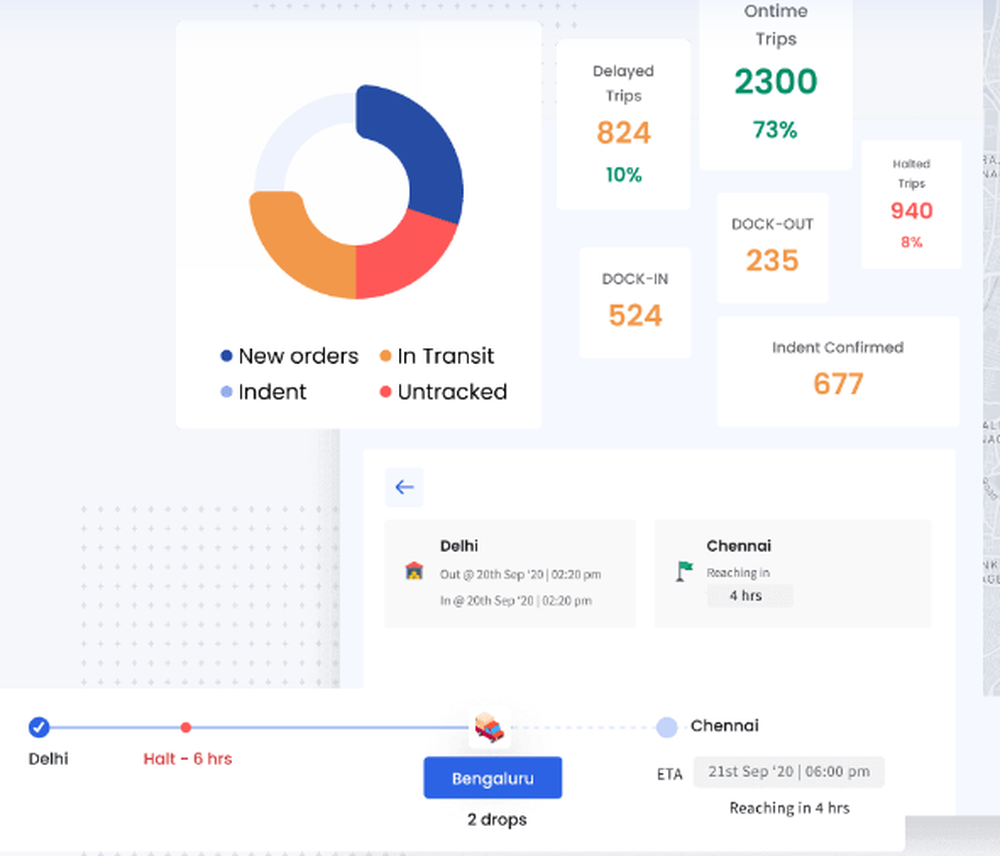
Task: Toggle In Transit legend item
Action: coord(437,356)
